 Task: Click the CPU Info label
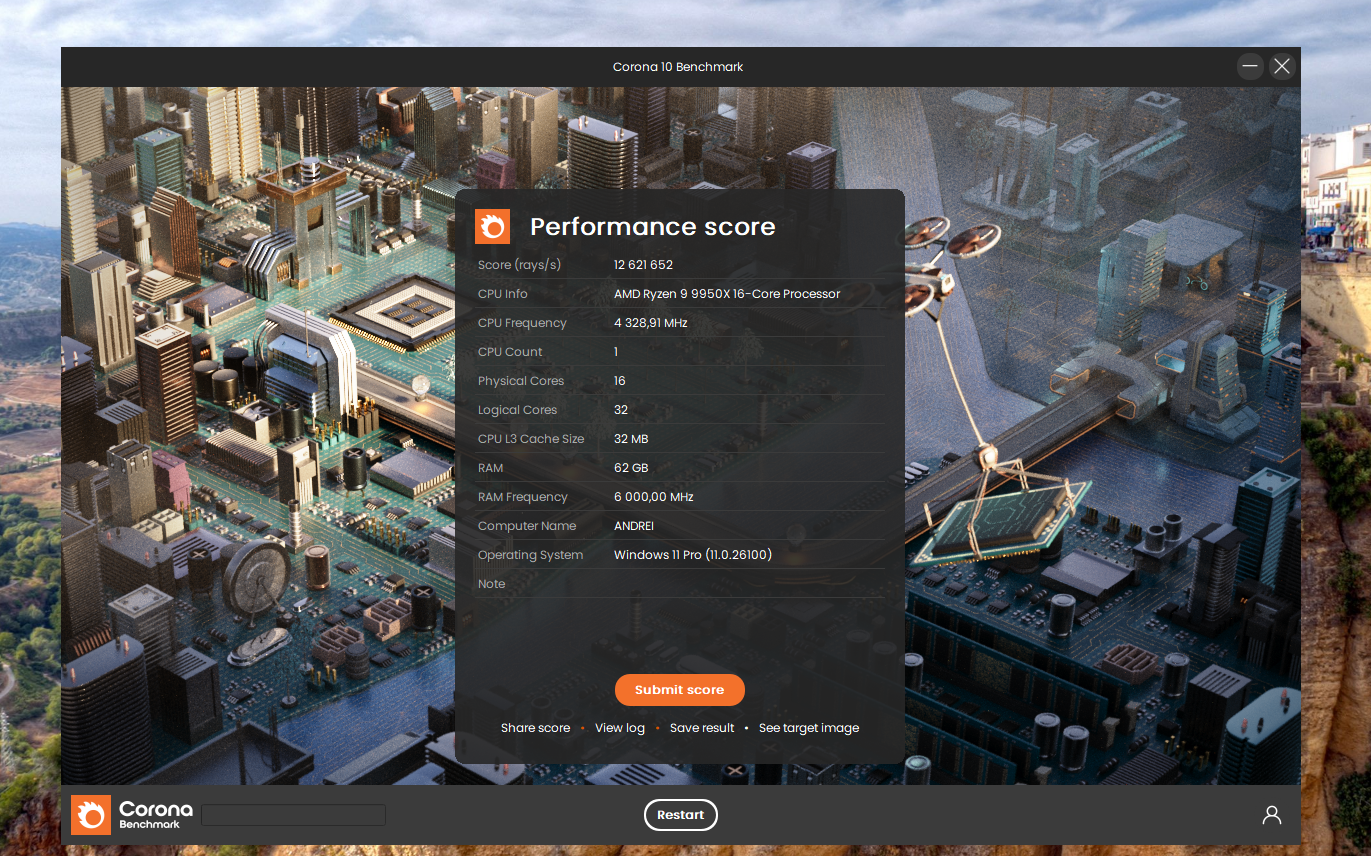tap(502, 294)
